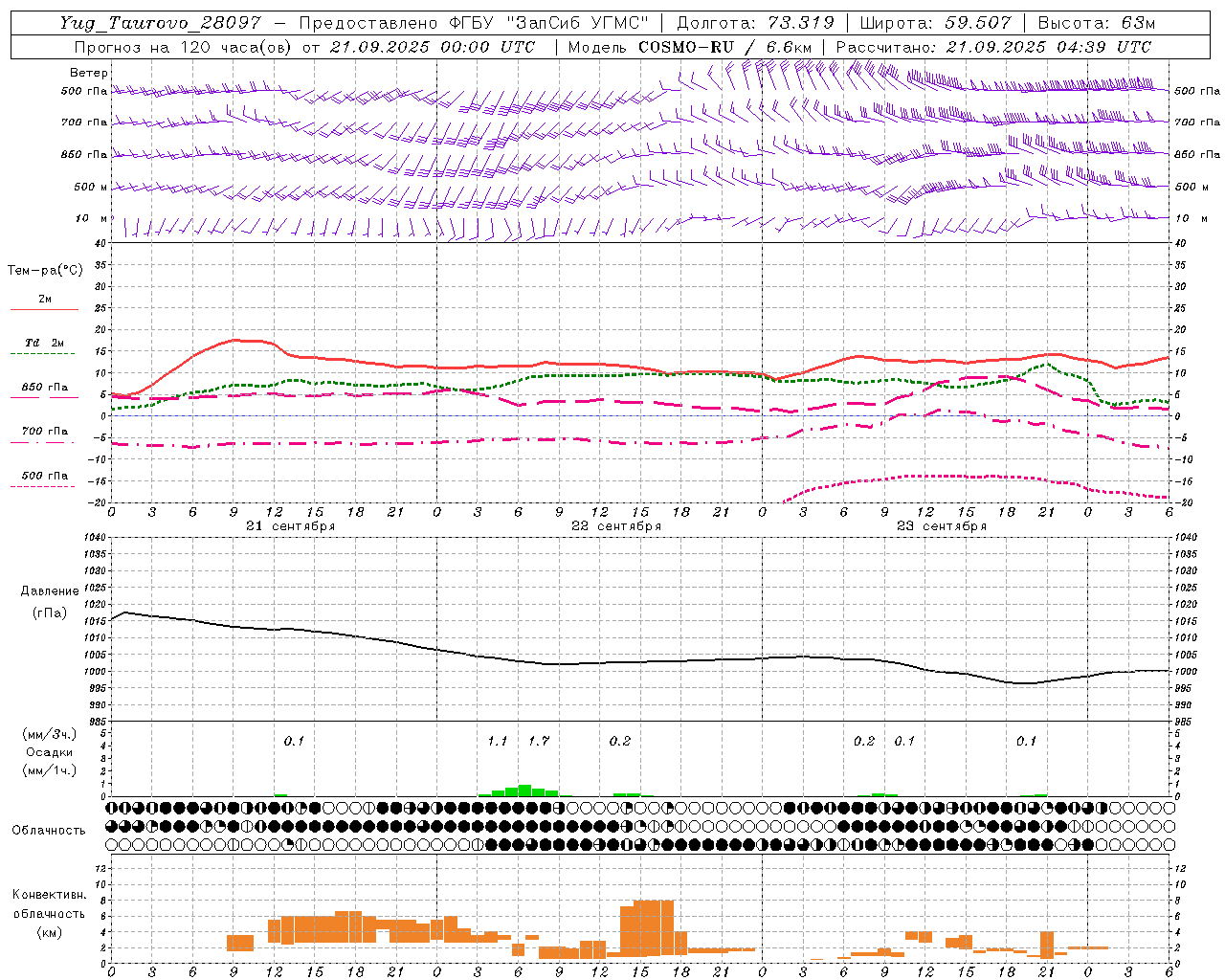Click the Осадки label
The width and height of the screenshot is (1225, 980).
click(50, 752)
